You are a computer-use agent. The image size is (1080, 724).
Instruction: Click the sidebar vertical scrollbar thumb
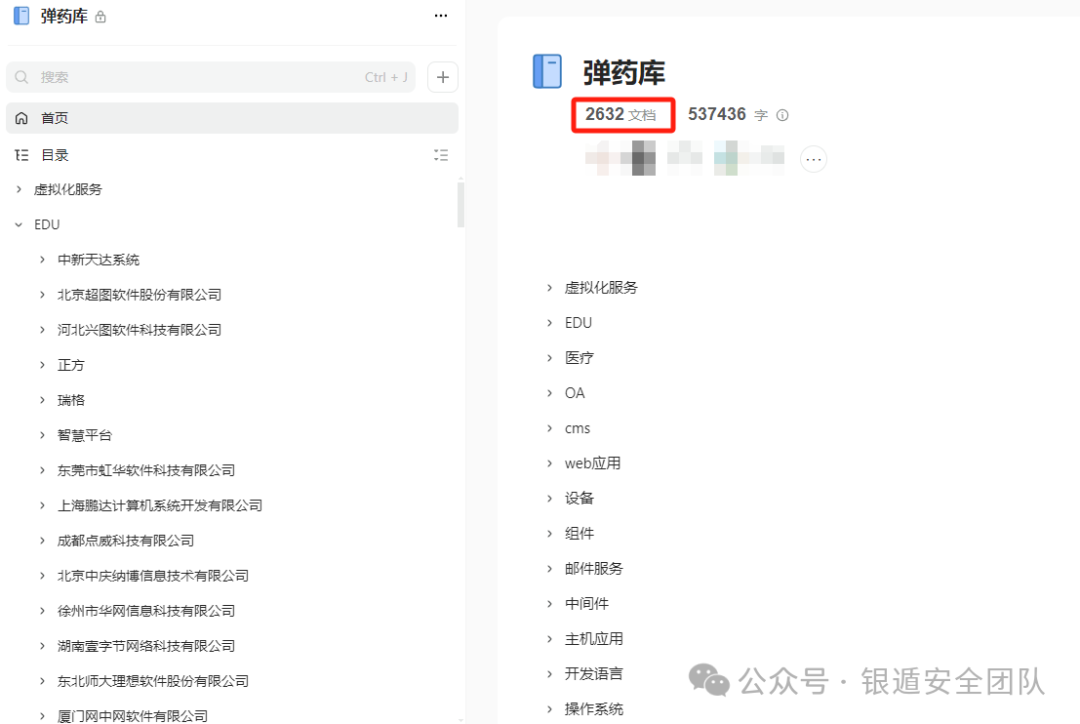pos(461,203)
